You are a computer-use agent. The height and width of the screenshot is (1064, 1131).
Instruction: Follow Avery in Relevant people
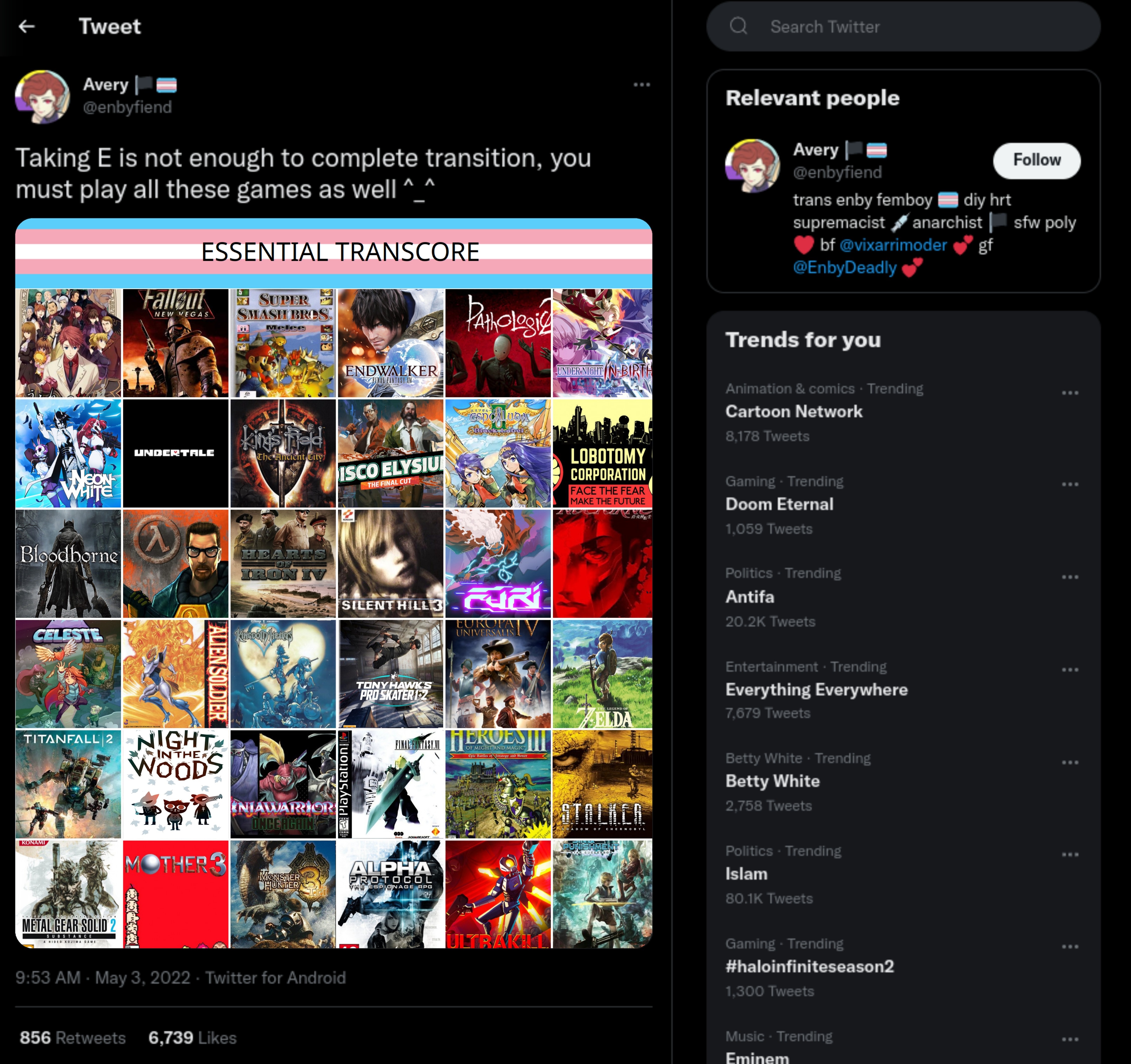(1037, 160)
